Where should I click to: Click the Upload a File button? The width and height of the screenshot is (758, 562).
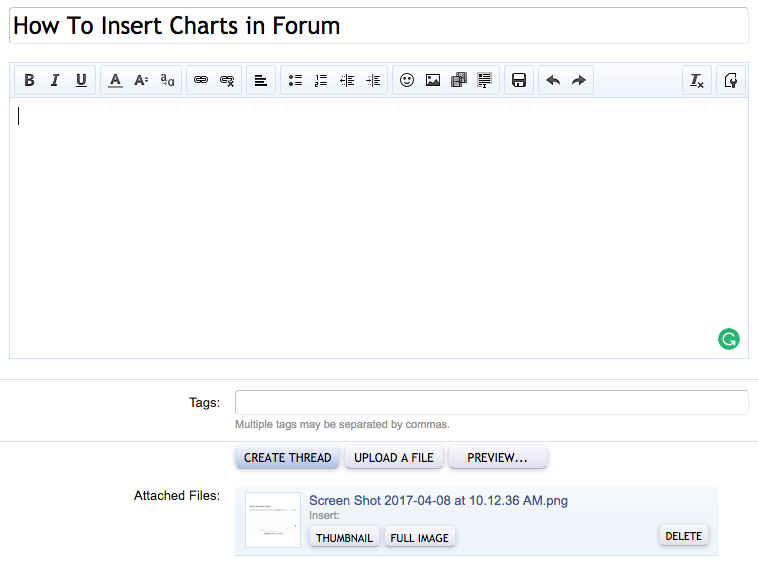point(394,458)
